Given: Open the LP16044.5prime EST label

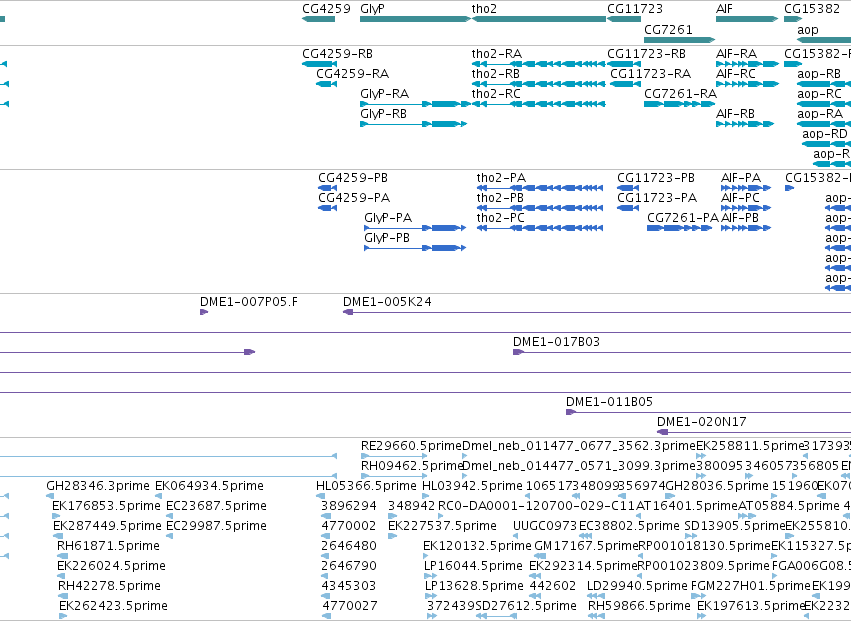Looking at the screenshot, I should coord(473,566).
